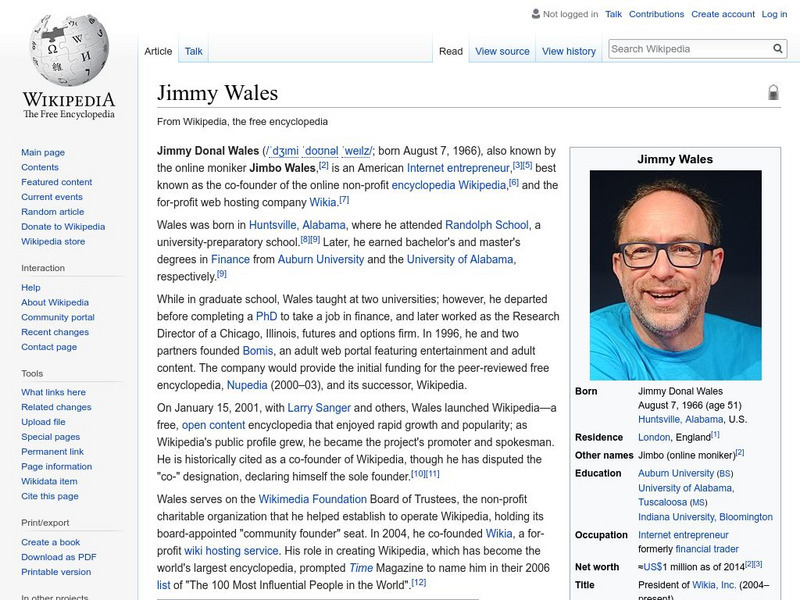Open Current events link
The height and width of the screenshot is (600, 800).
pos(52,197)
